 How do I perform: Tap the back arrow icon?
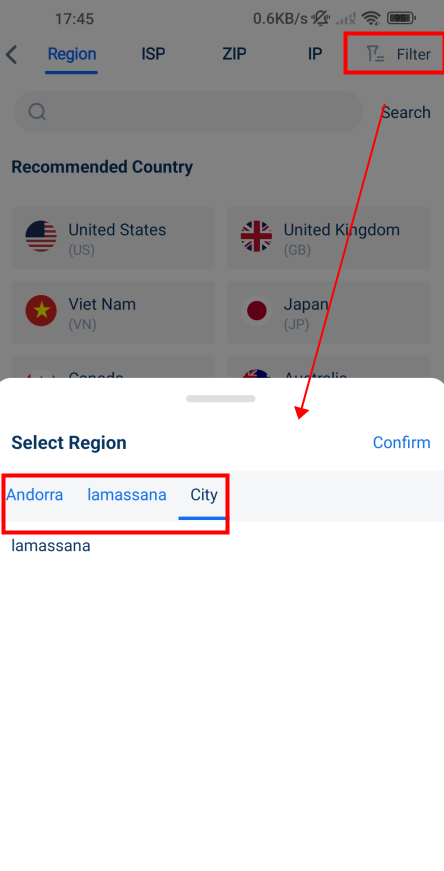coord(12,54)
